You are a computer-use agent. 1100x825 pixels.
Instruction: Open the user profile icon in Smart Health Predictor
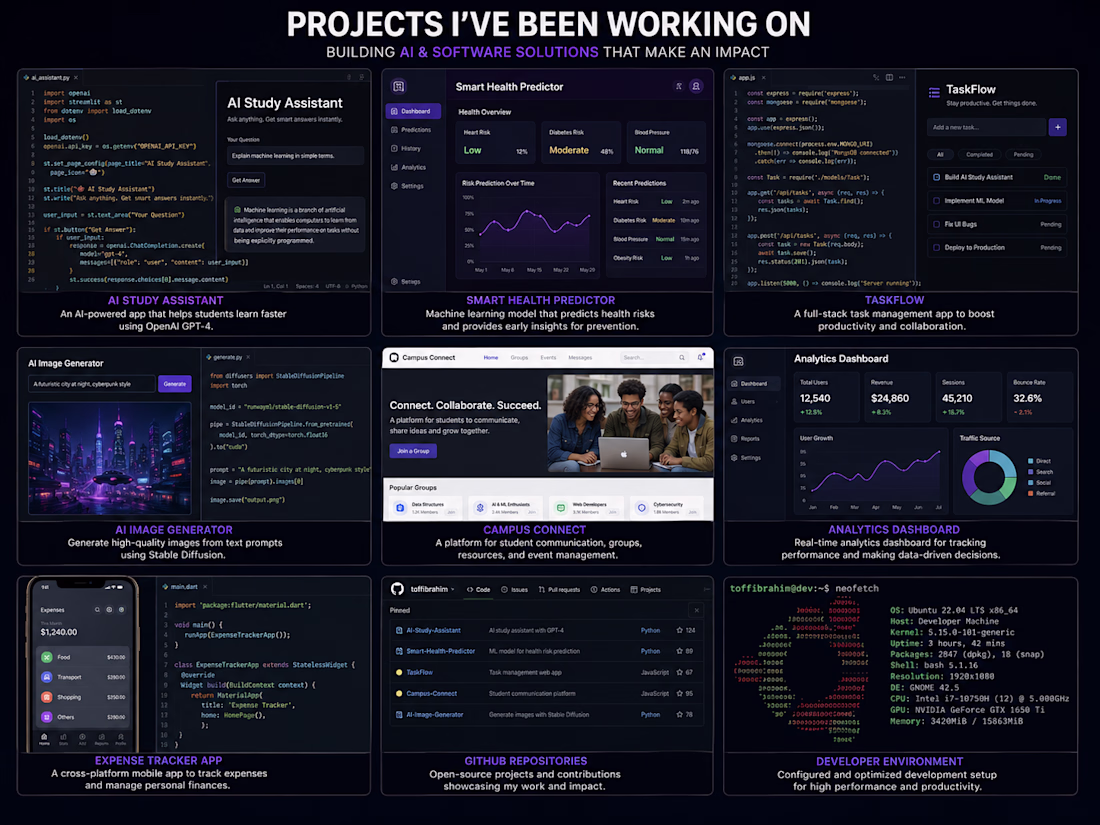[x=696, y=86]
